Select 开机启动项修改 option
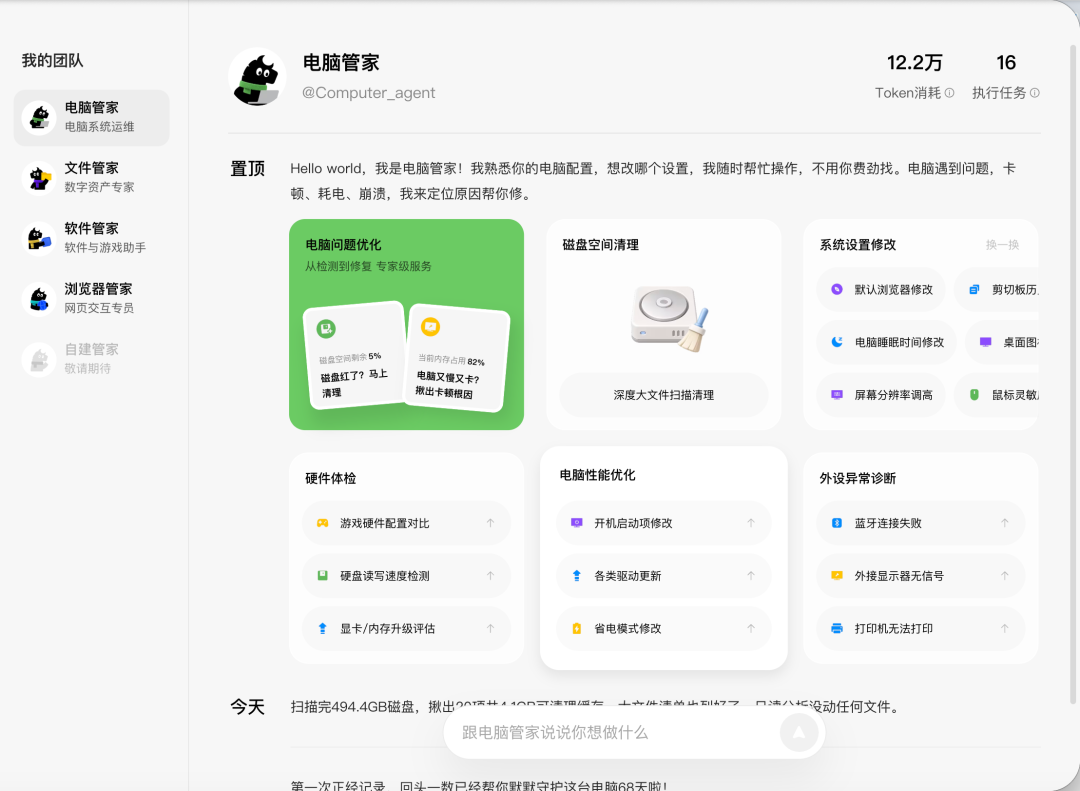 [663, 523]
